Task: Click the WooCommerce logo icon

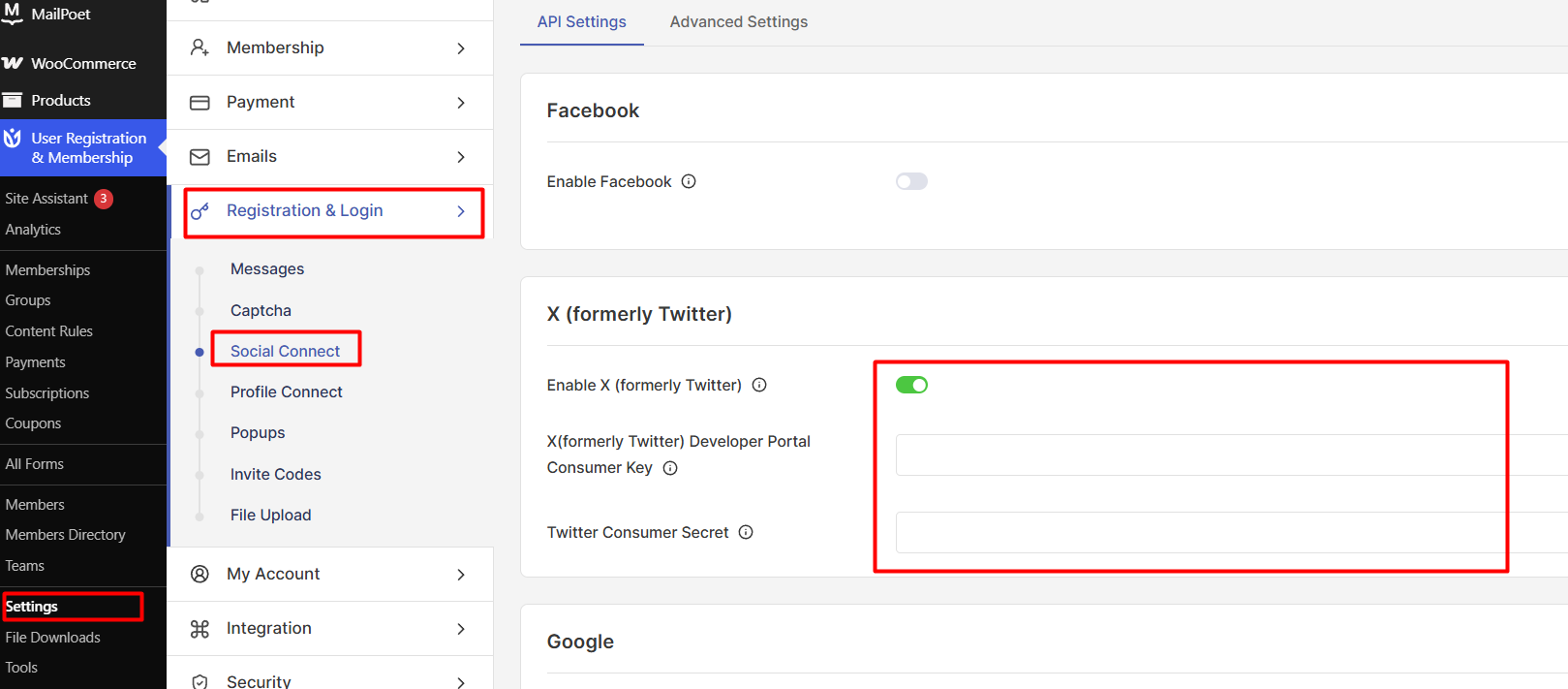Action: click(13, 63)
